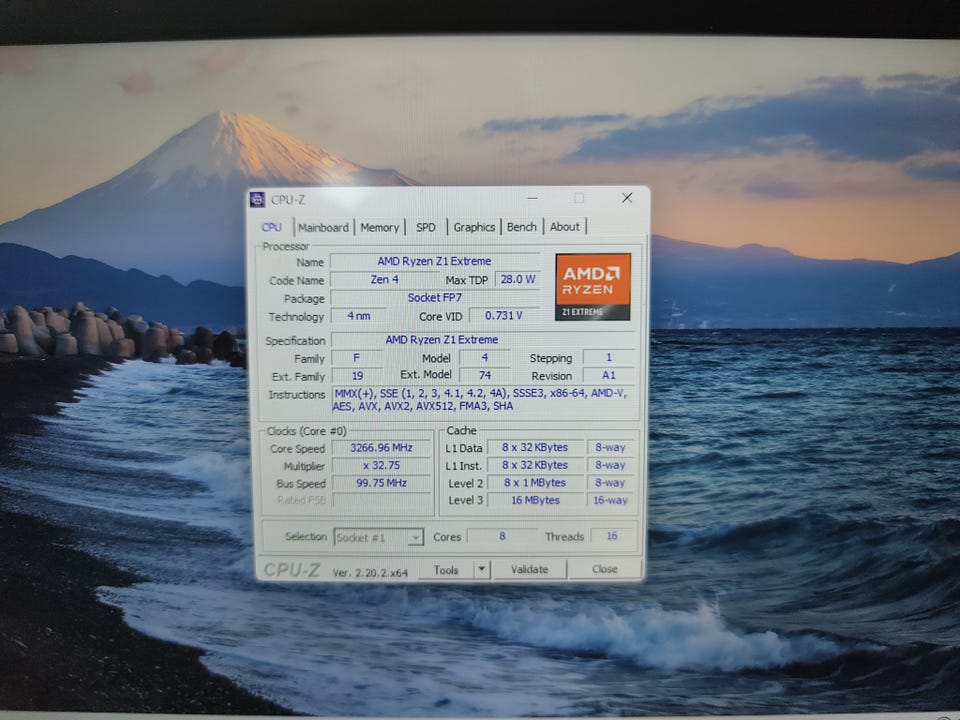Open the Bench tab
Viewport: 960px width, 720px height.
[522, 227]
